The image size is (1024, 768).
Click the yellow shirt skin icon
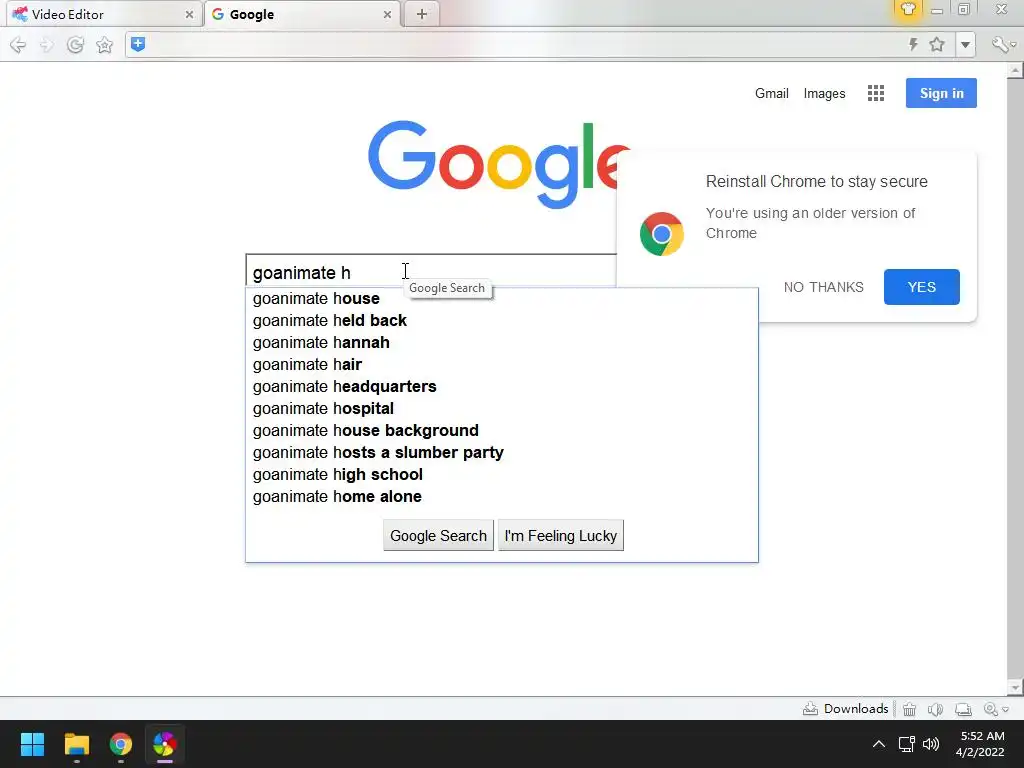(908, 9)
